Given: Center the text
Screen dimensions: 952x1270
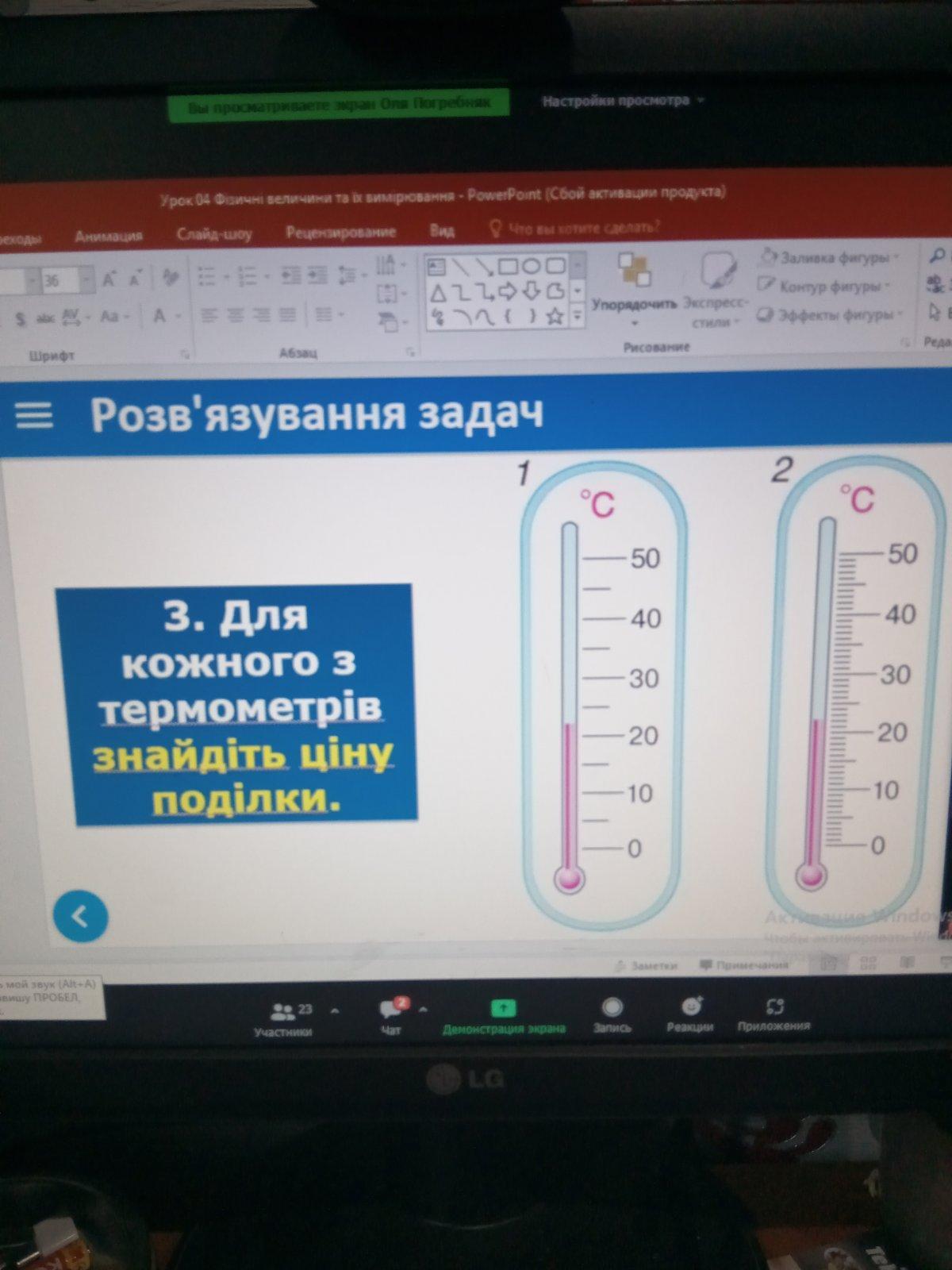Looking at the screenshot, I should pyautogui.click(x=236, y=316).
